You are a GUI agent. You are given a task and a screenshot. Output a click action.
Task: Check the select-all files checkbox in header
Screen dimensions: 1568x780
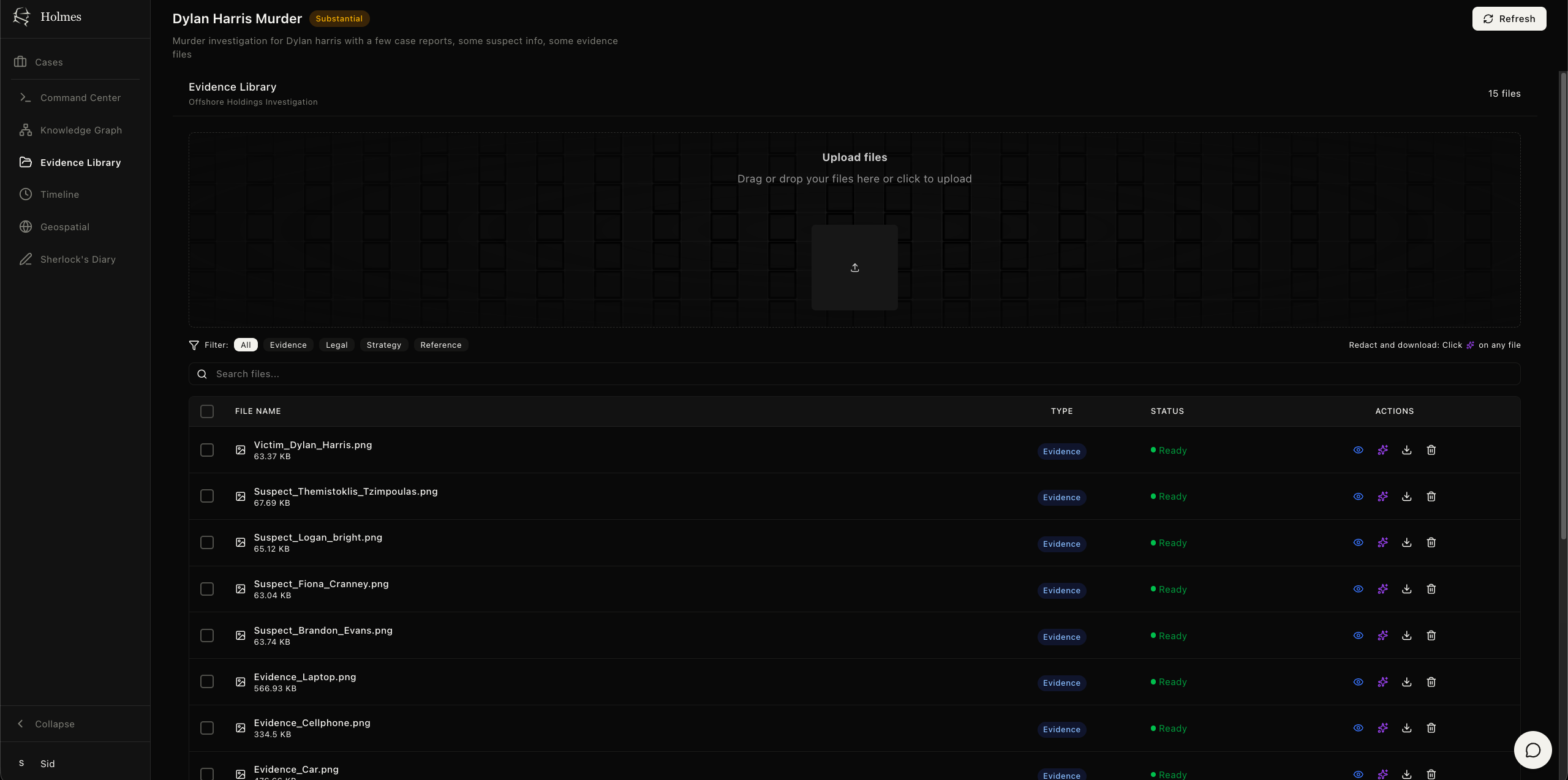click(207, 411)
